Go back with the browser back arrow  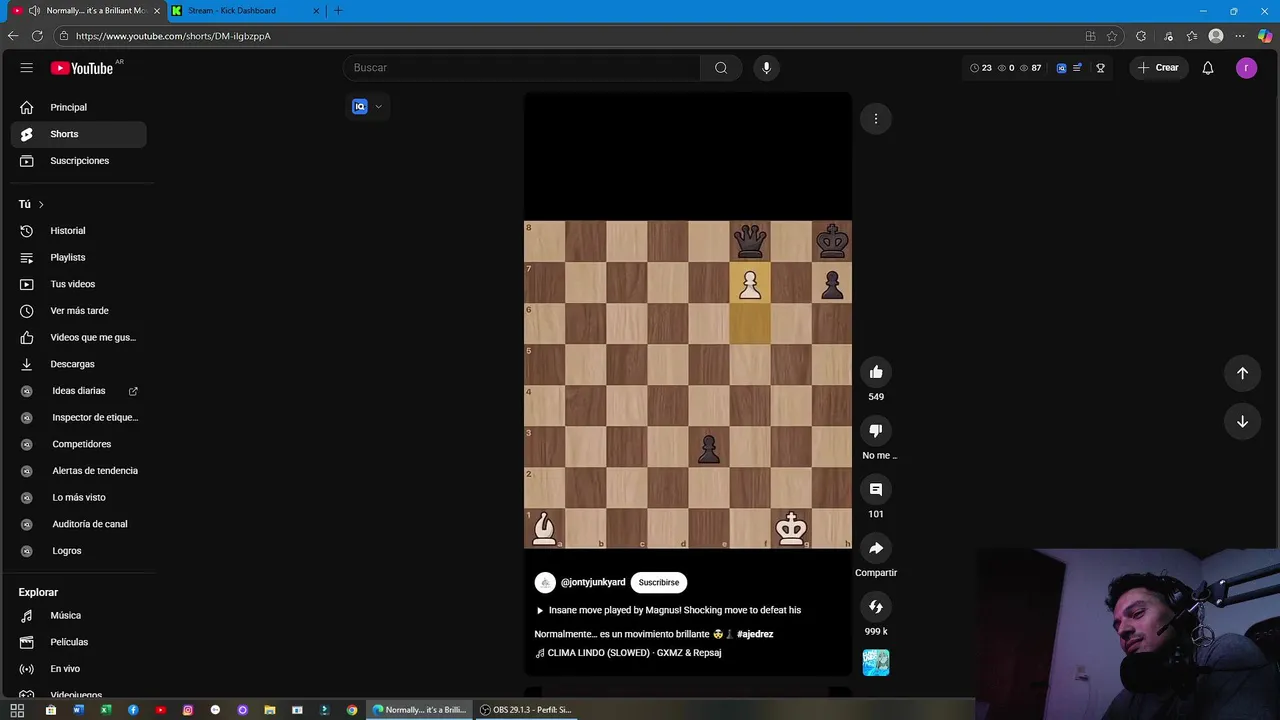click(13, 36)
